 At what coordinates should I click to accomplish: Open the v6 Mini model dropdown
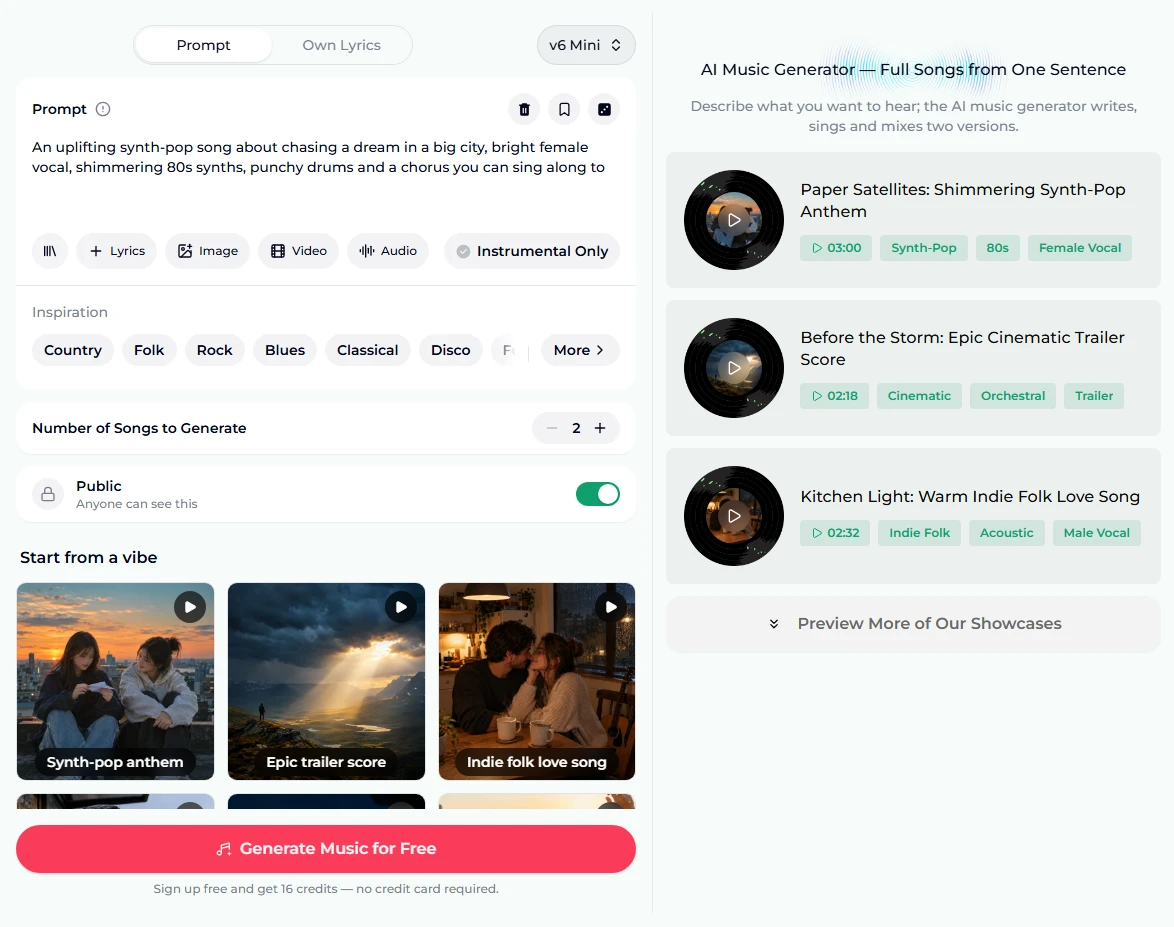[586, 45]
